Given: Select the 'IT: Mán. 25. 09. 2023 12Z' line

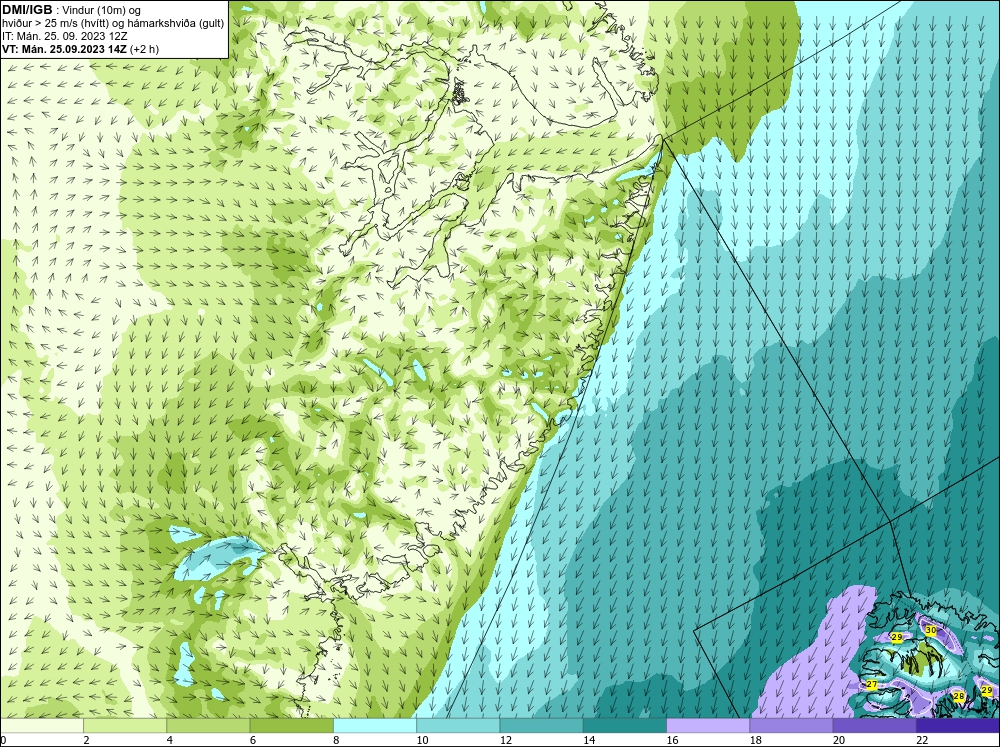Looking at the screenshot, I should click(64, 36).
